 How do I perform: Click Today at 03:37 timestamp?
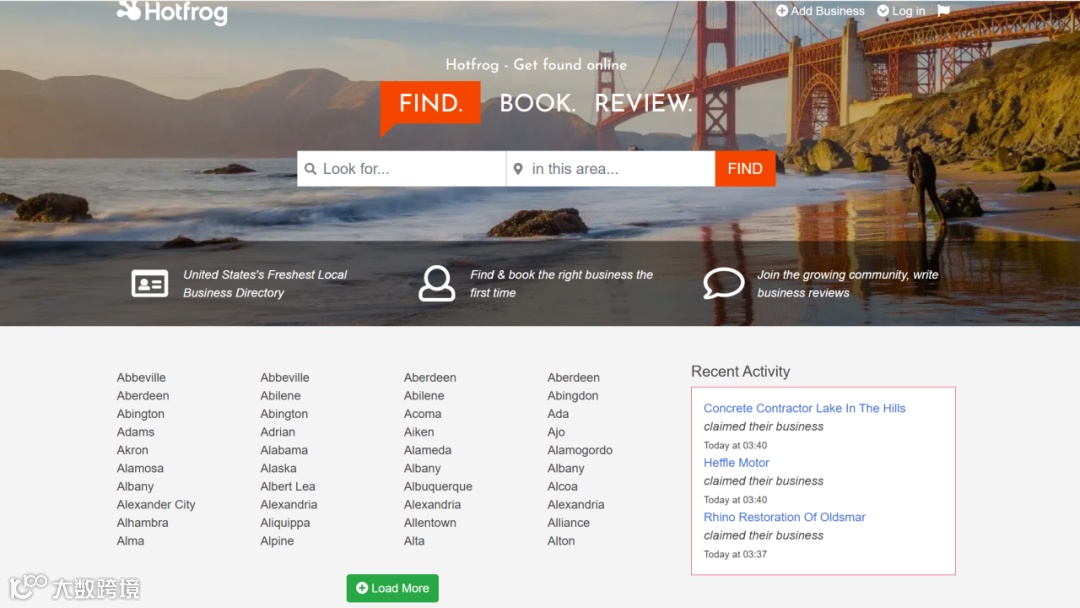point(735,554)
